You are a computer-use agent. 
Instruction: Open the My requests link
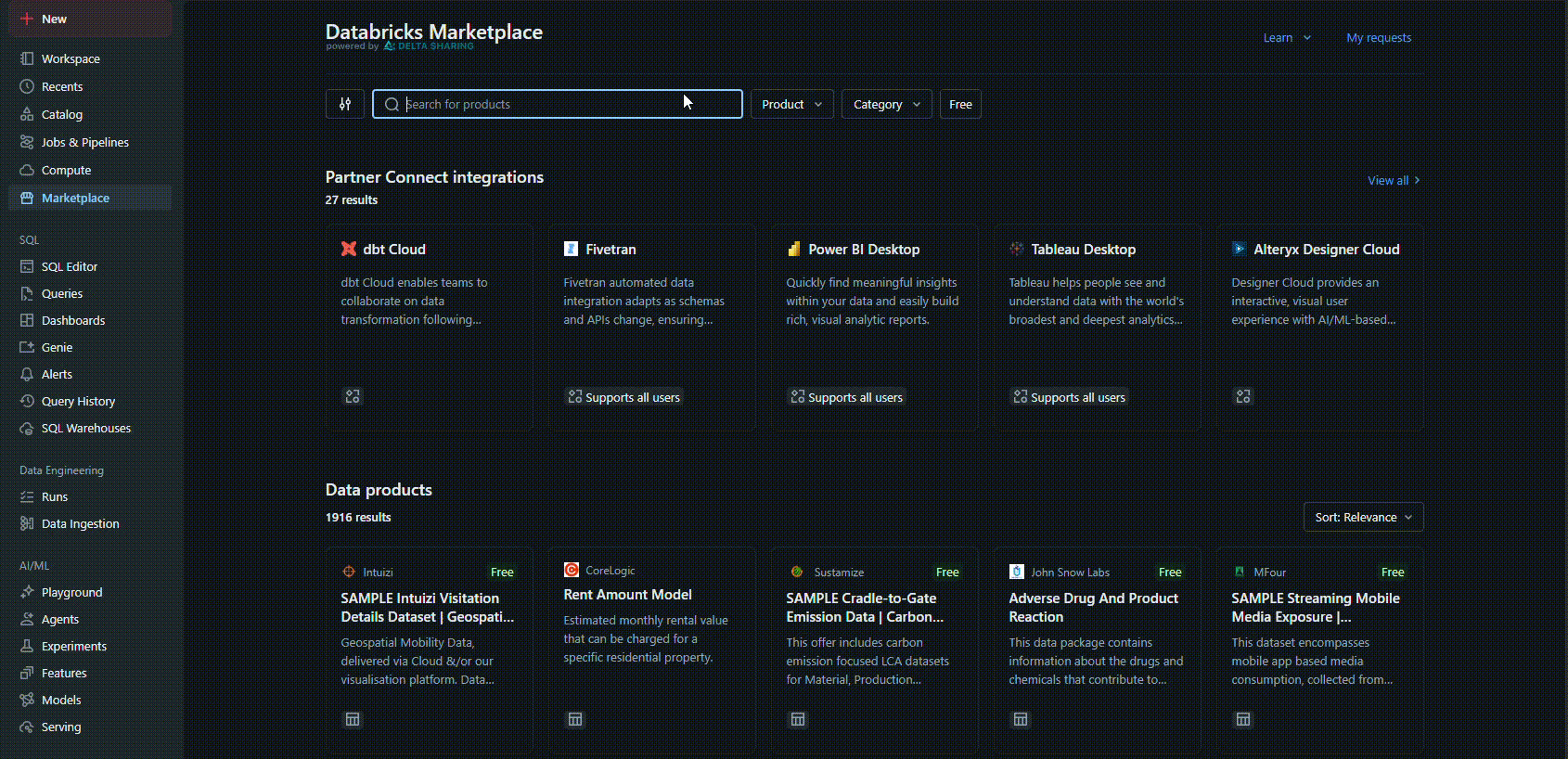[1379, 38]
